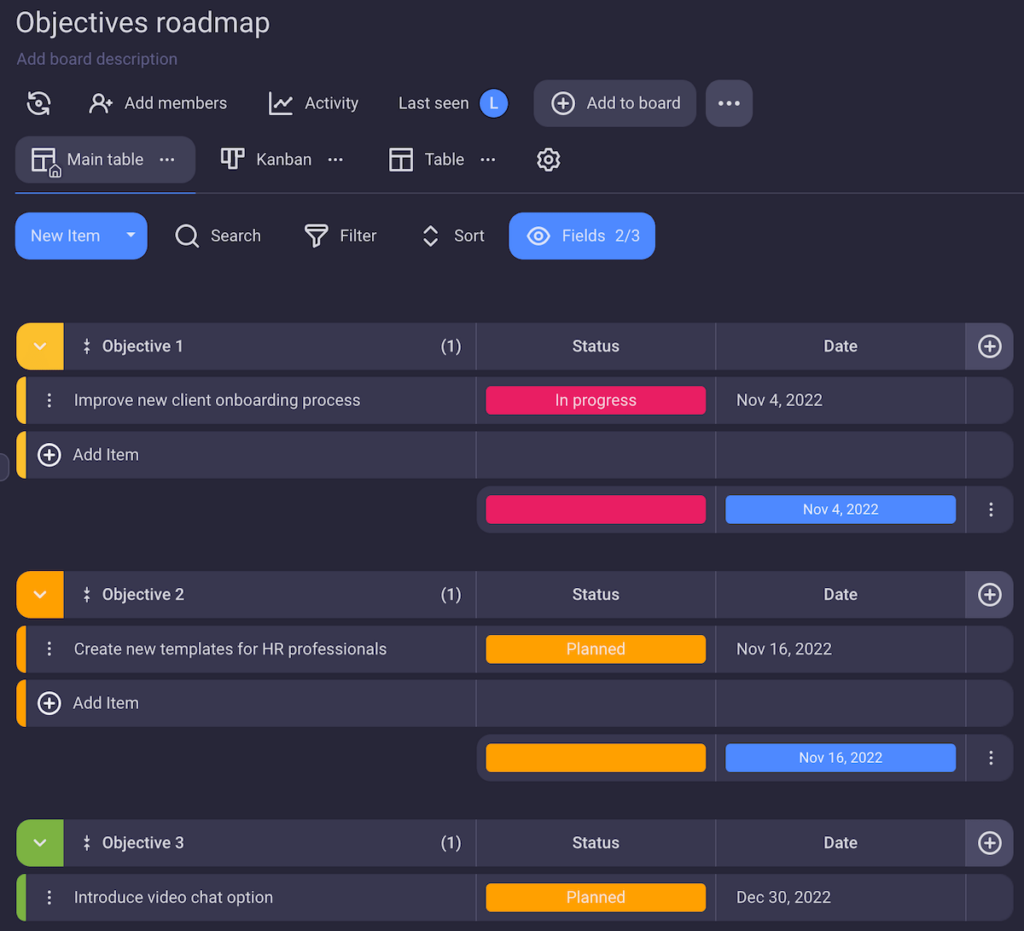The height and width of the screenshot is (931, 1024).
Task: Click the Sort arrows option
Action: pos(431,236)
